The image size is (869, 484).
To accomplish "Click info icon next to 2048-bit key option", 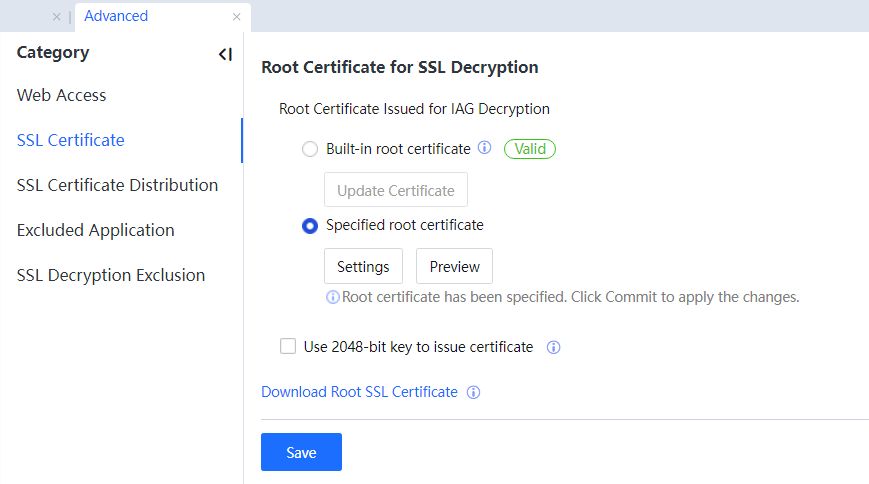I will pos(553,348).
